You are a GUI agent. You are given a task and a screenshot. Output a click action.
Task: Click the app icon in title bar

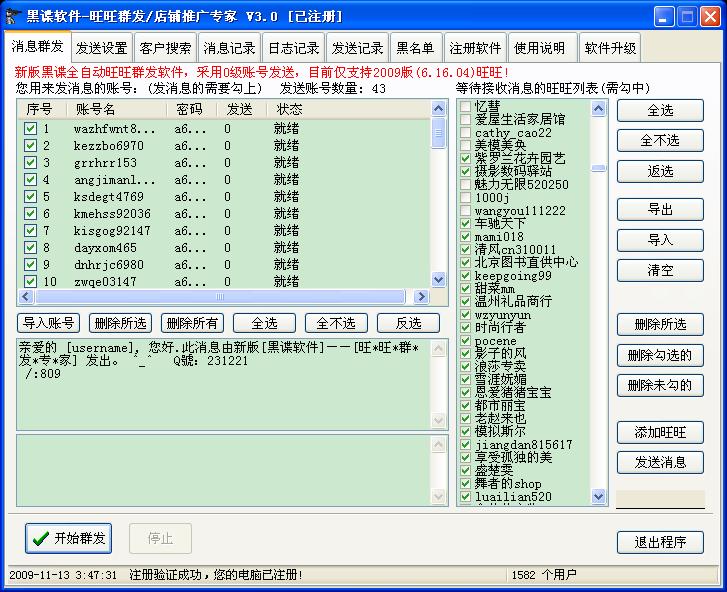coord(13,16)
